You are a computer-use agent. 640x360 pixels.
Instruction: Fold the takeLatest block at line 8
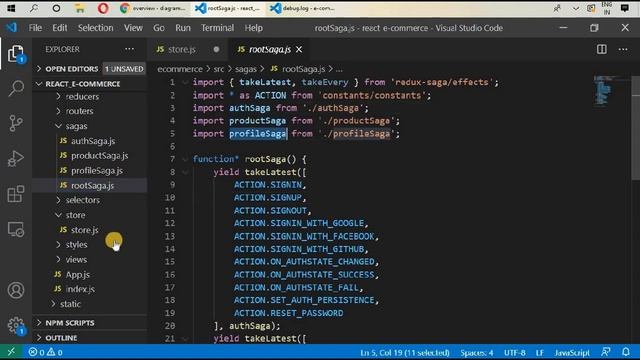[x=185, y=172]
